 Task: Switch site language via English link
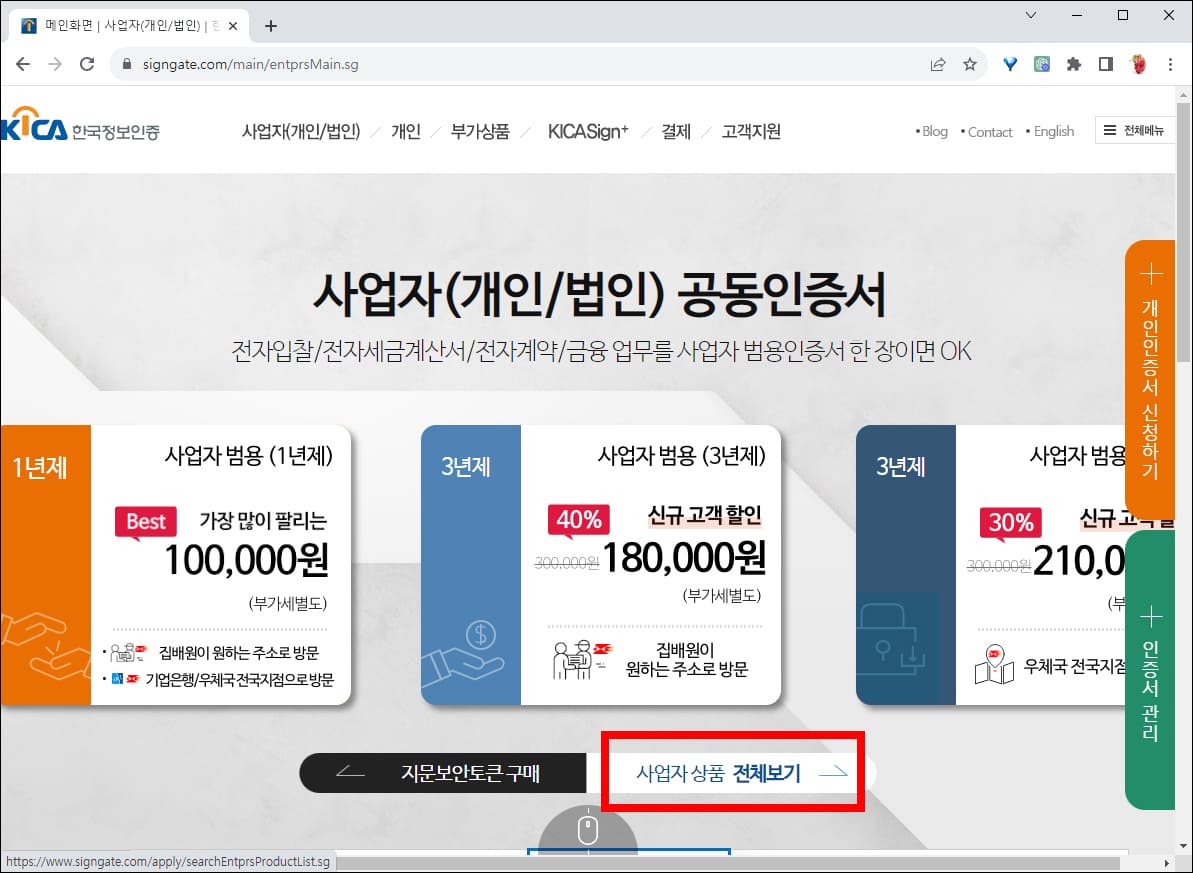tap(1052, 131)
